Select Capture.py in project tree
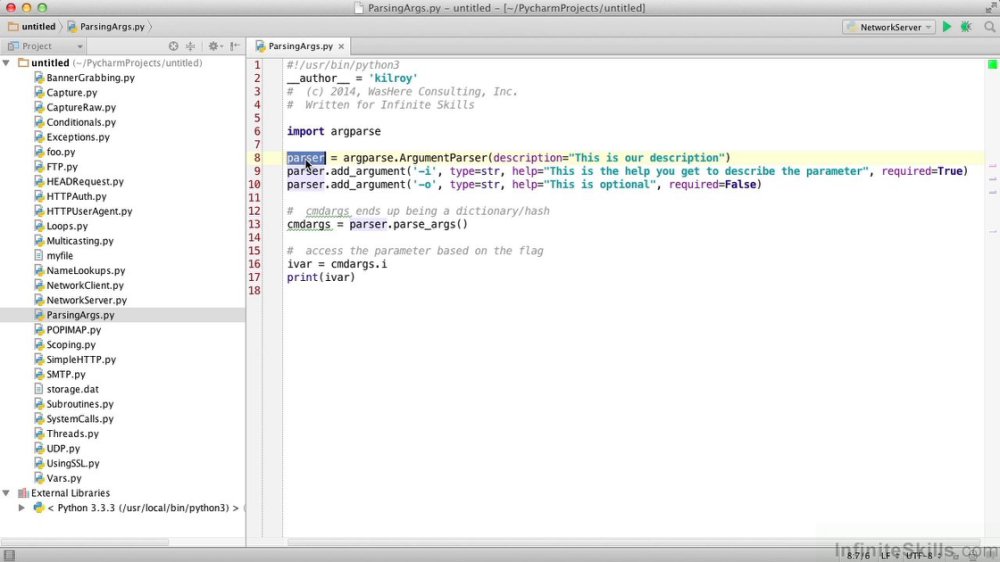This screenshot has width=1000, height=562. (x=71, y=92)
